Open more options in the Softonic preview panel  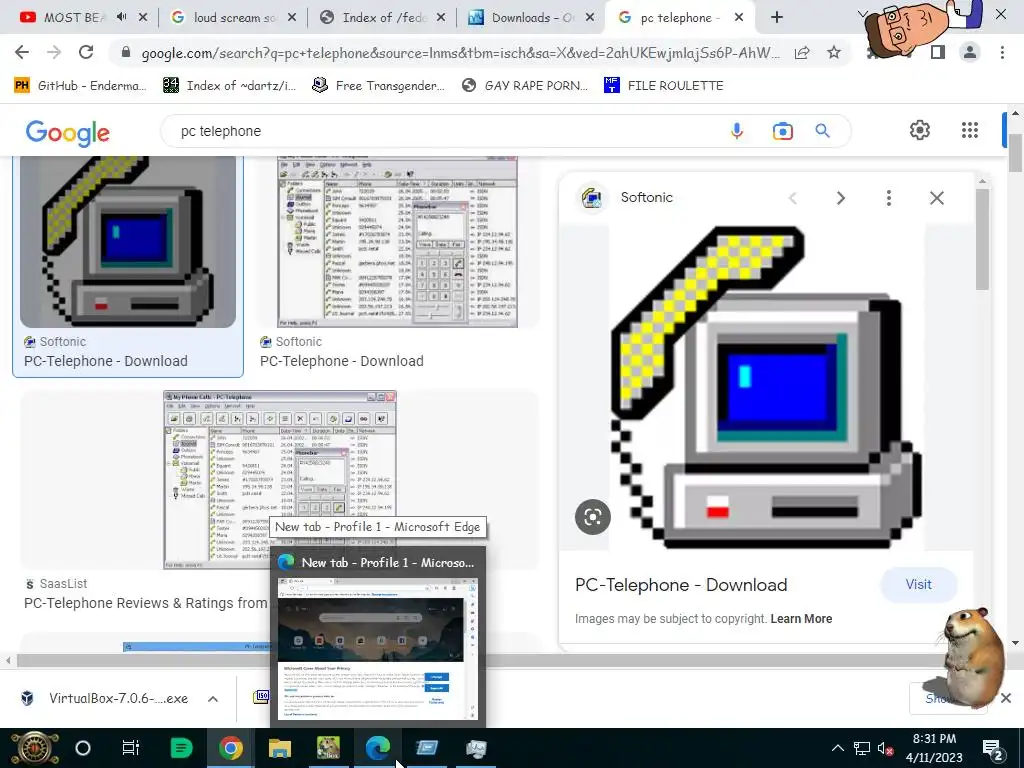click(x=889, y=198)
